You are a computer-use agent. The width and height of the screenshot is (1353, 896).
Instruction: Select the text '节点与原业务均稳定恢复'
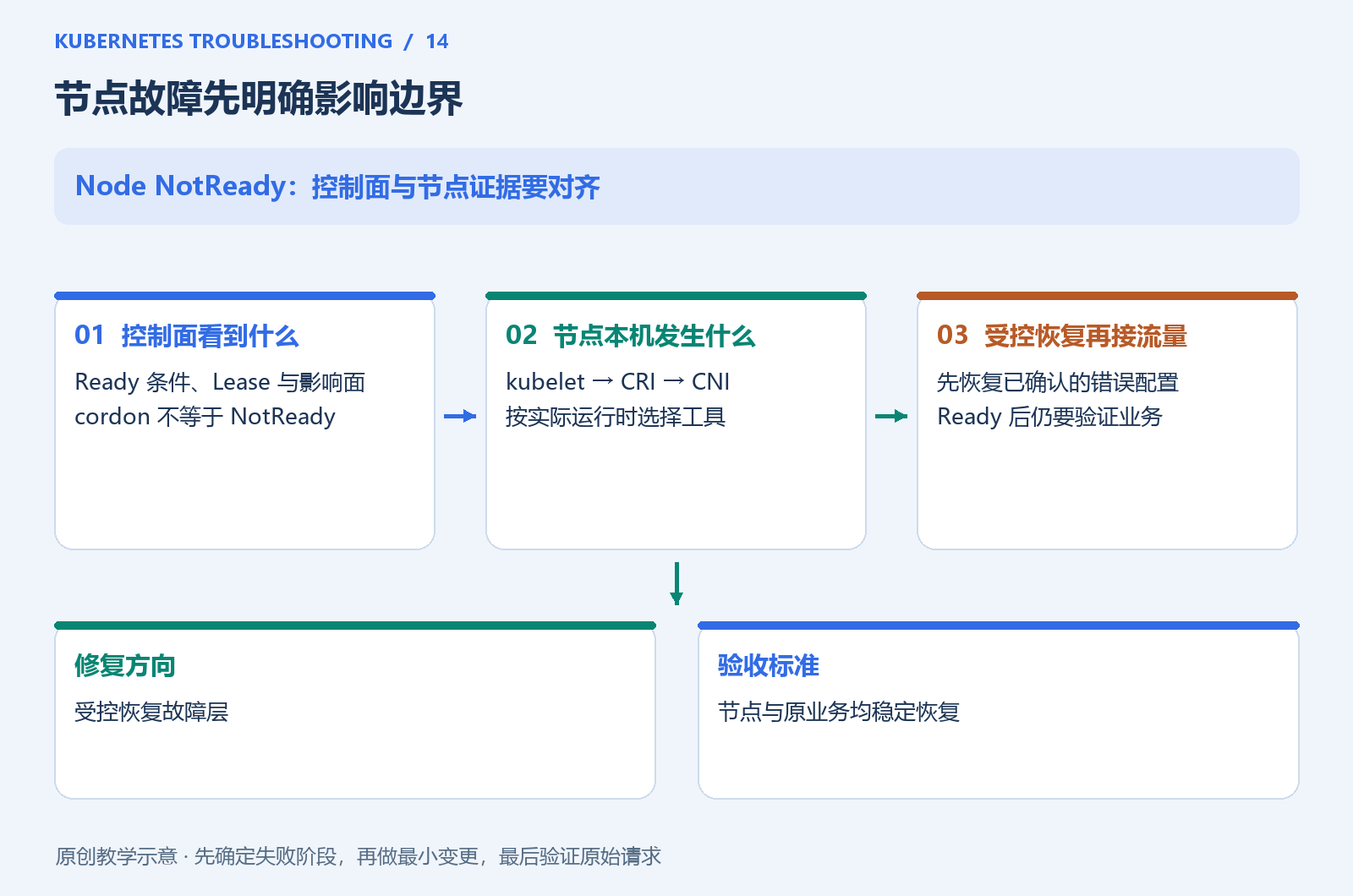pos(839,712)
